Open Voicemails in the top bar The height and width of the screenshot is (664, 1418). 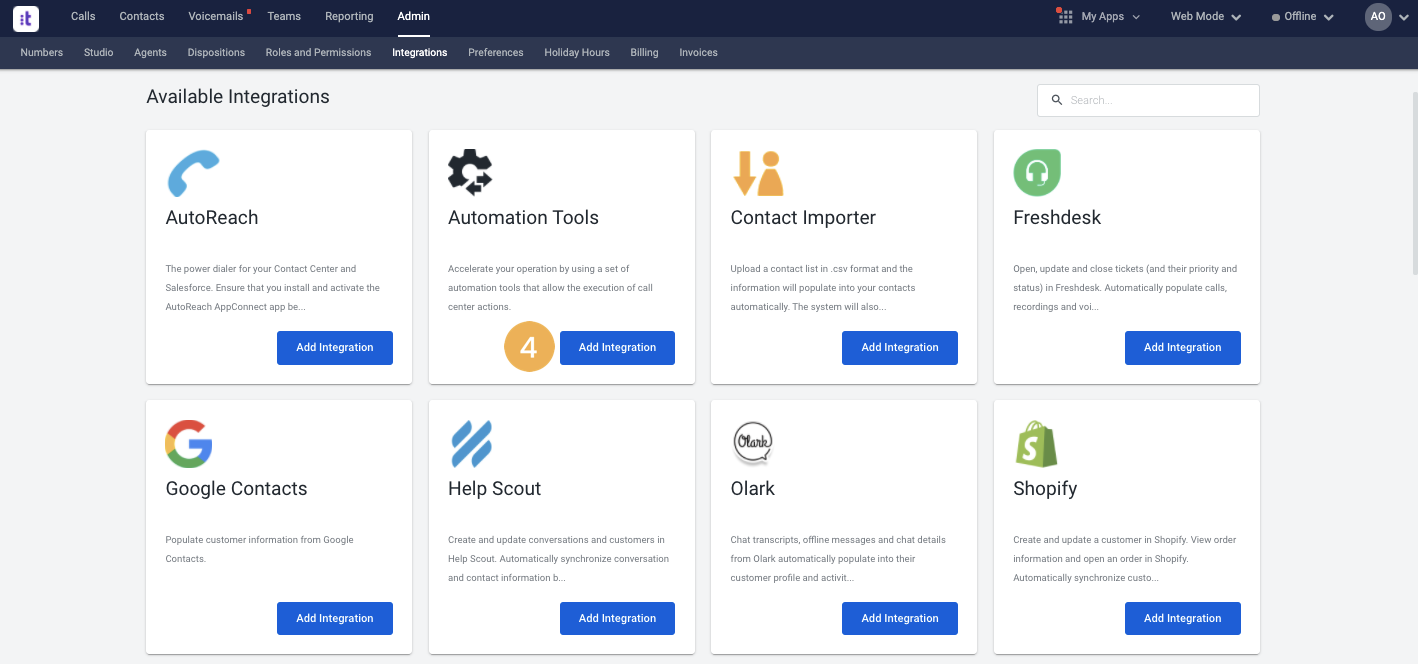216,16
